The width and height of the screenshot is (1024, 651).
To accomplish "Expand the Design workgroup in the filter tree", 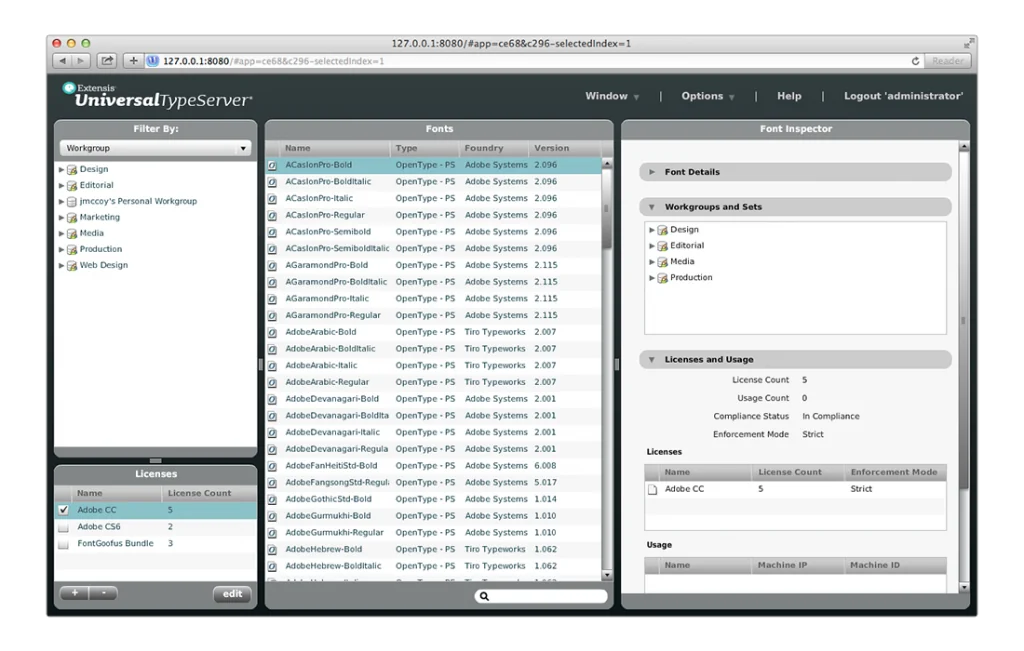I will pyautogui.click(x=61, y=169).
